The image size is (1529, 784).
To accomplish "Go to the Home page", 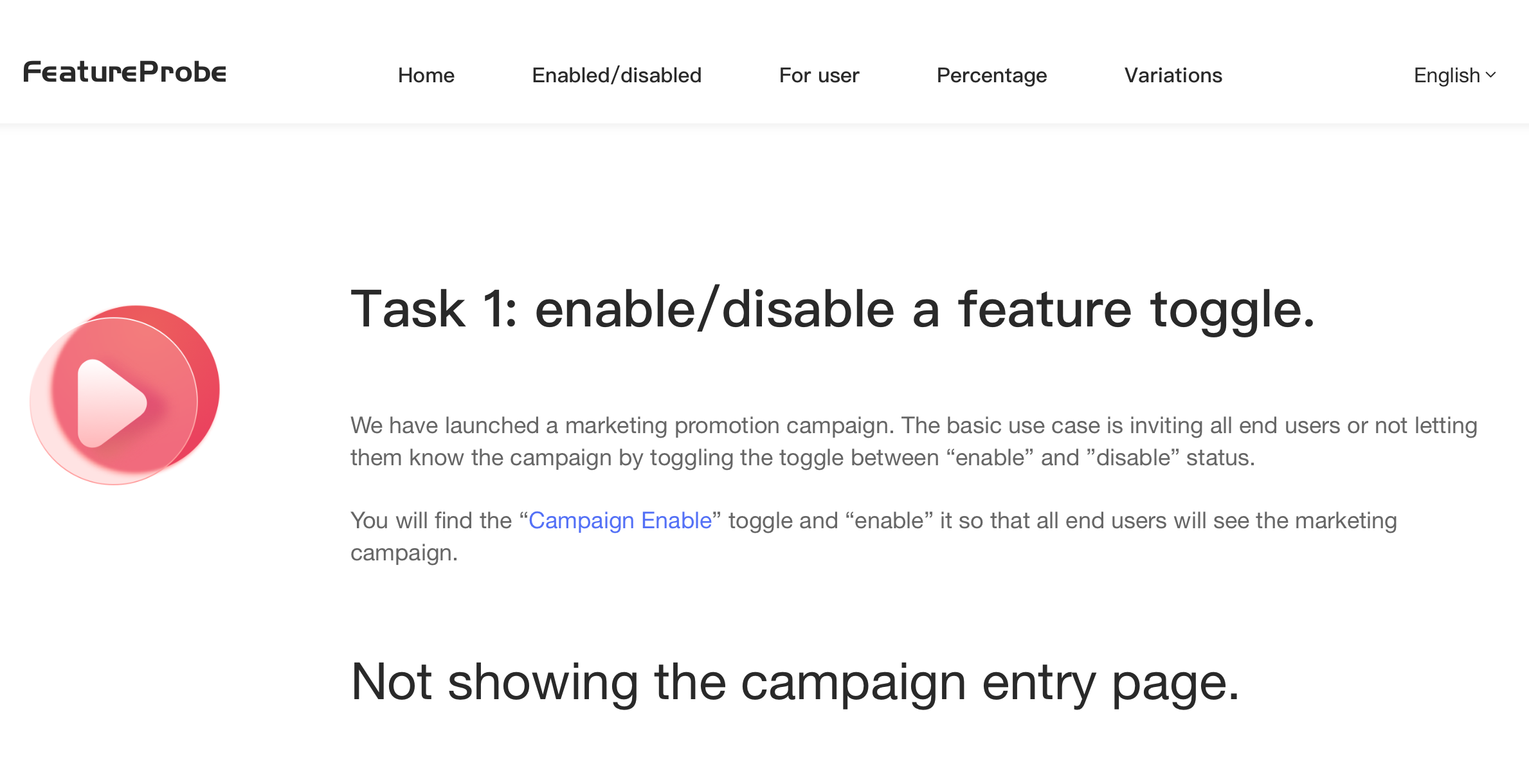I will coord(426,75).
